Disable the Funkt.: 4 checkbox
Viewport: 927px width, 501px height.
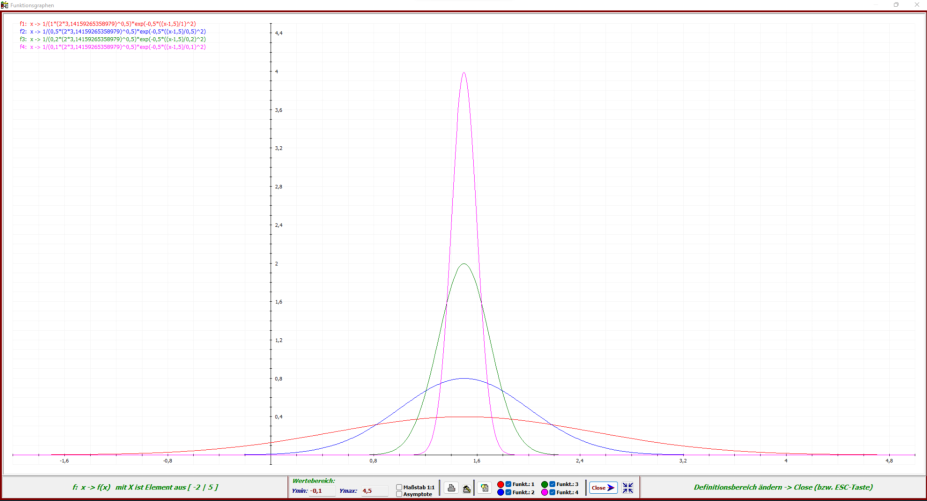(552, 493)
